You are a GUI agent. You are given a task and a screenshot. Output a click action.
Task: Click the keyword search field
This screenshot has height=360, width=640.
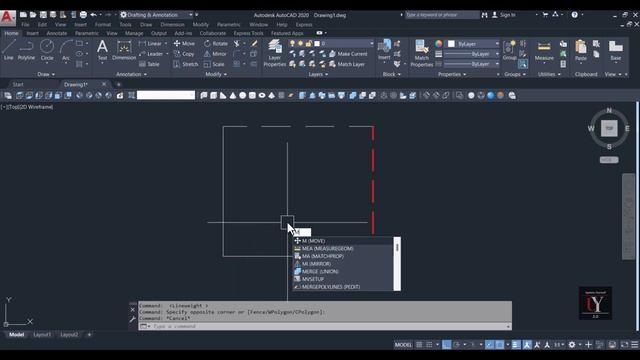click(x=442, y=15)
